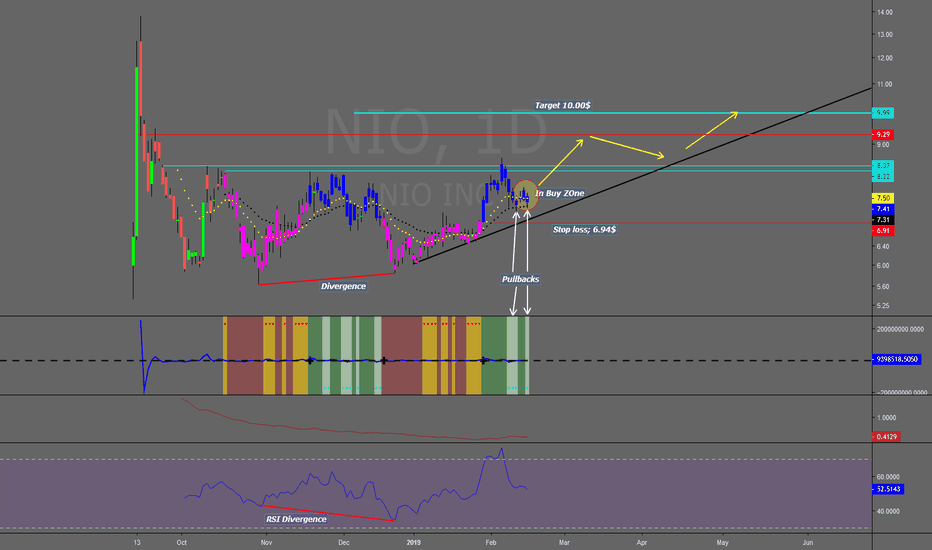Click the cyan 8.37 price tag

pos(883,165)
